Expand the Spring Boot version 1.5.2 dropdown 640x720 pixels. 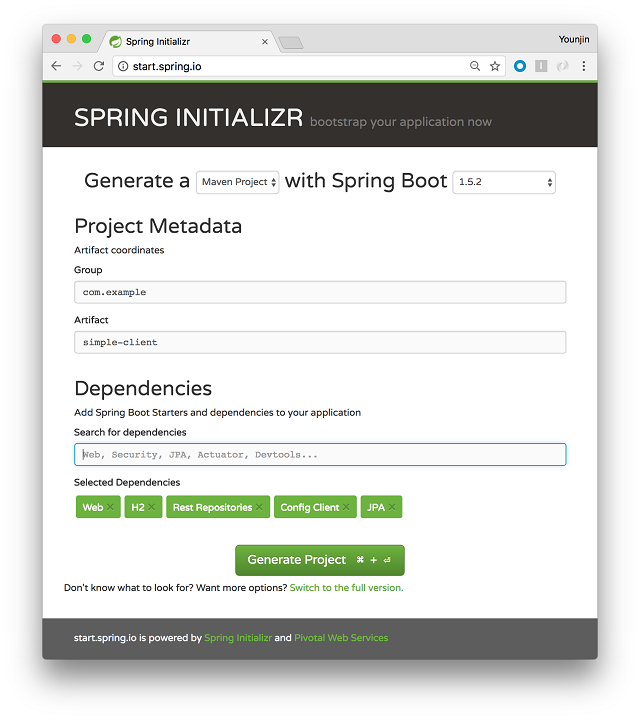[504, 182]
